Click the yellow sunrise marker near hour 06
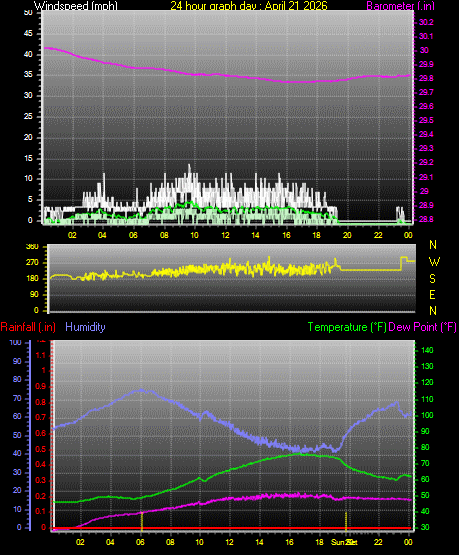This screenshot has width=459, height=555. coord(142,521)
